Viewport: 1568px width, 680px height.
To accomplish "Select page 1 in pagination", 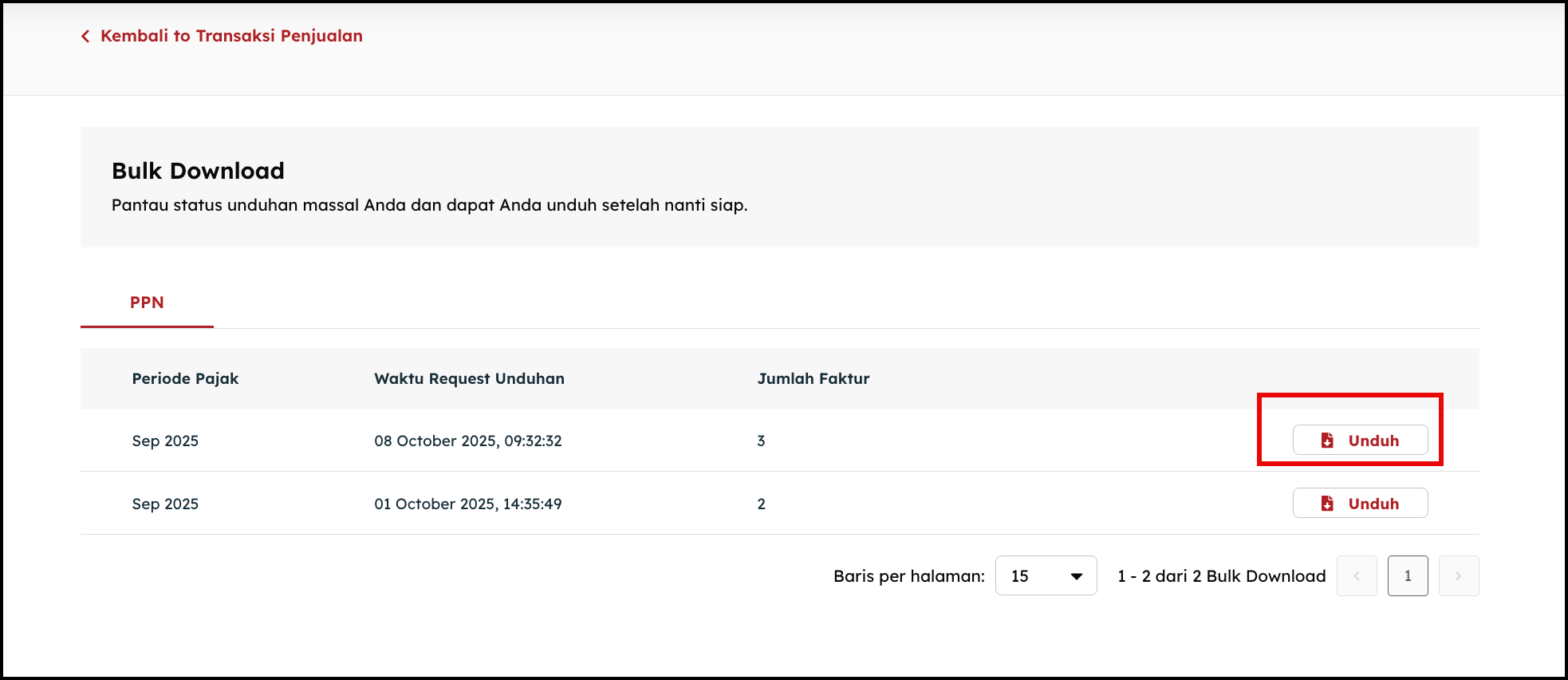I will (x=1408, y=576).
